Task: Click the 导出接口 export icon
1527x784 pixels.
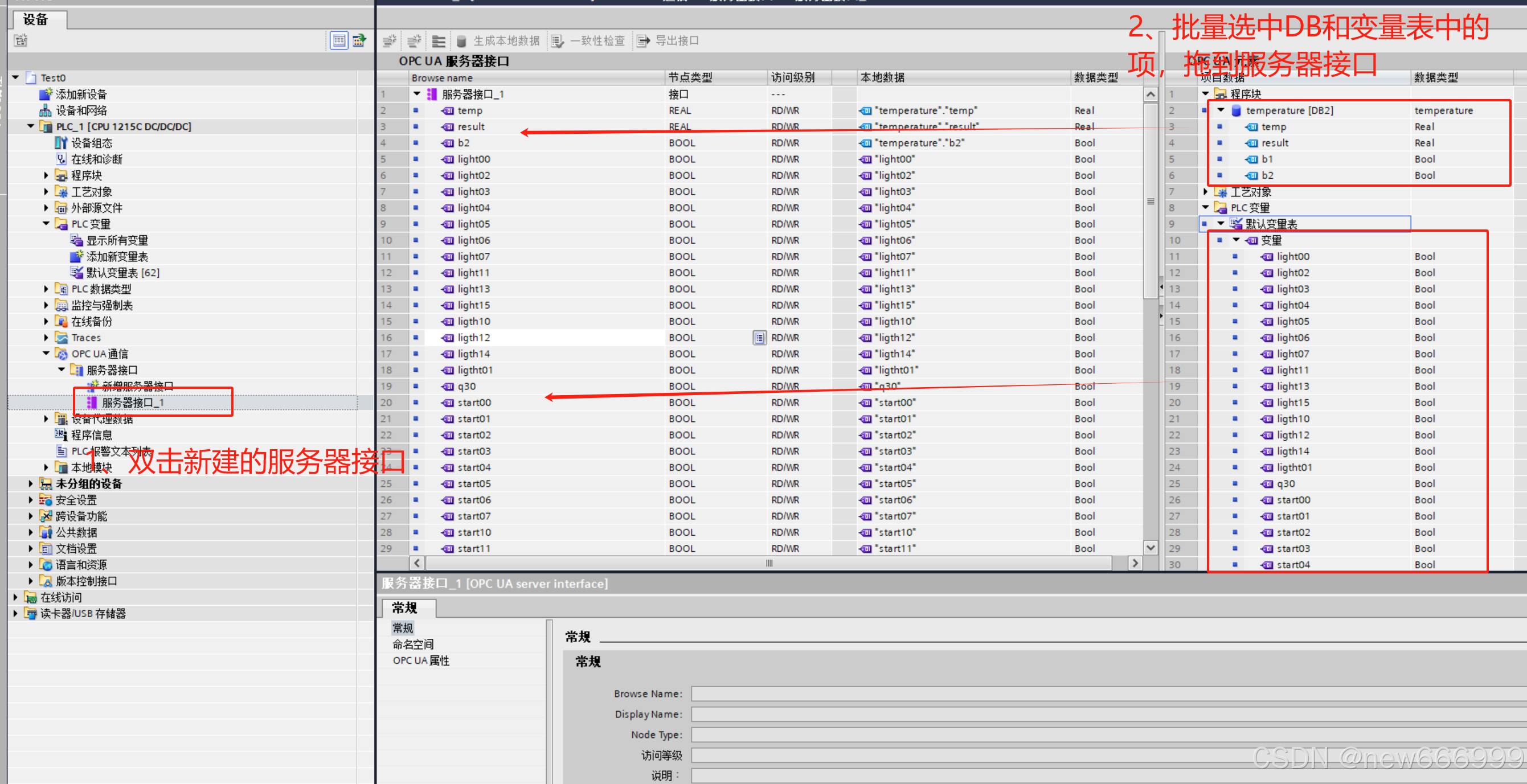Action: pyautogui.click(x=643, y=41)
